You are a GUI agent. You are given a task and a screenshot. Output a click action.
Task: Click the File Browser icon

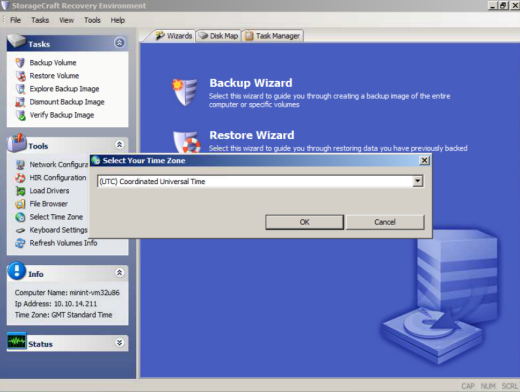coord(20,204)
